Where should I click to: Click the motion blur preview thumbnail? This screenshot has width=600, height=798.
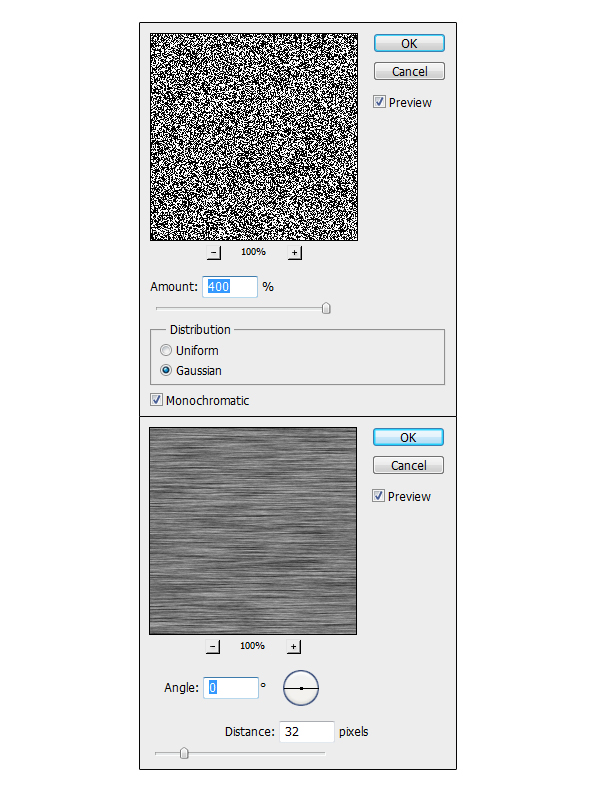coord(253,531)
